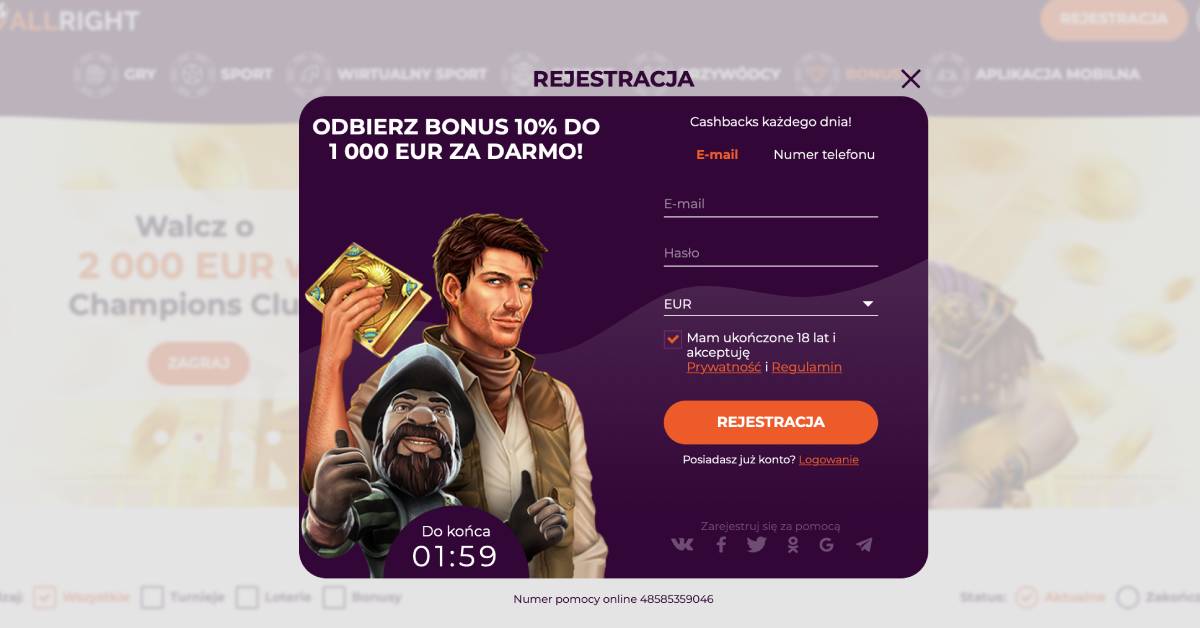Uncheck the 18 lat age confirmation checkbox
The height and width of the screenshot is (628, 1200).
coord(672,339)
